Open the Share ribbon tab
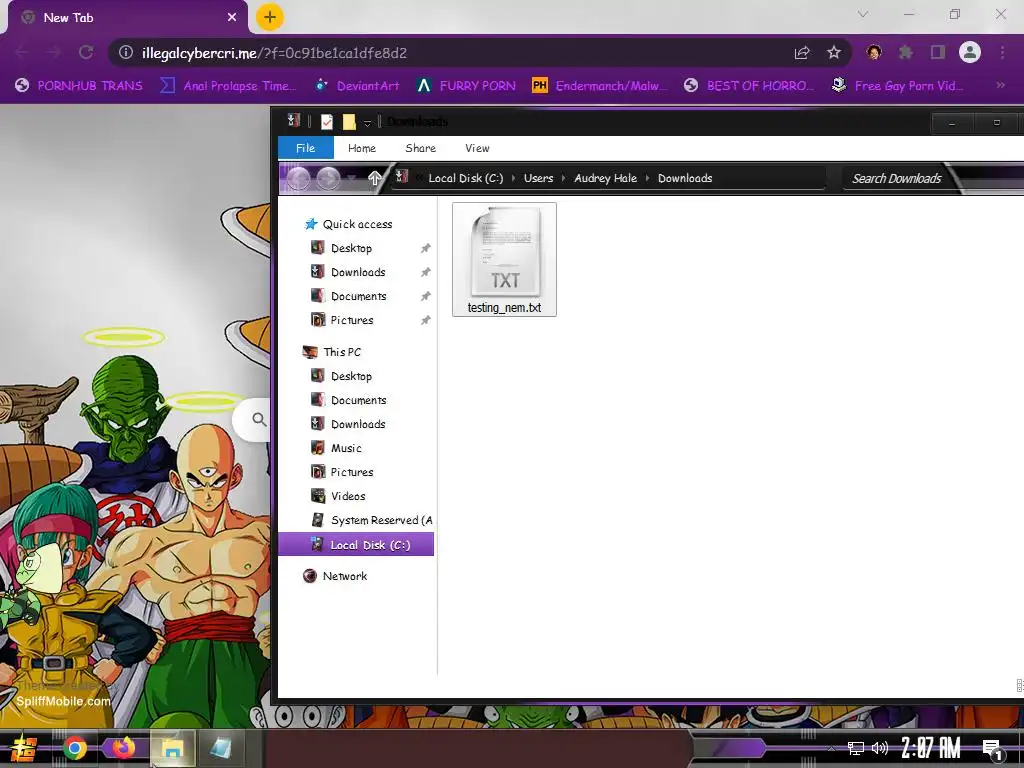The image size is (1024, 768). click(x=421, y=148)
